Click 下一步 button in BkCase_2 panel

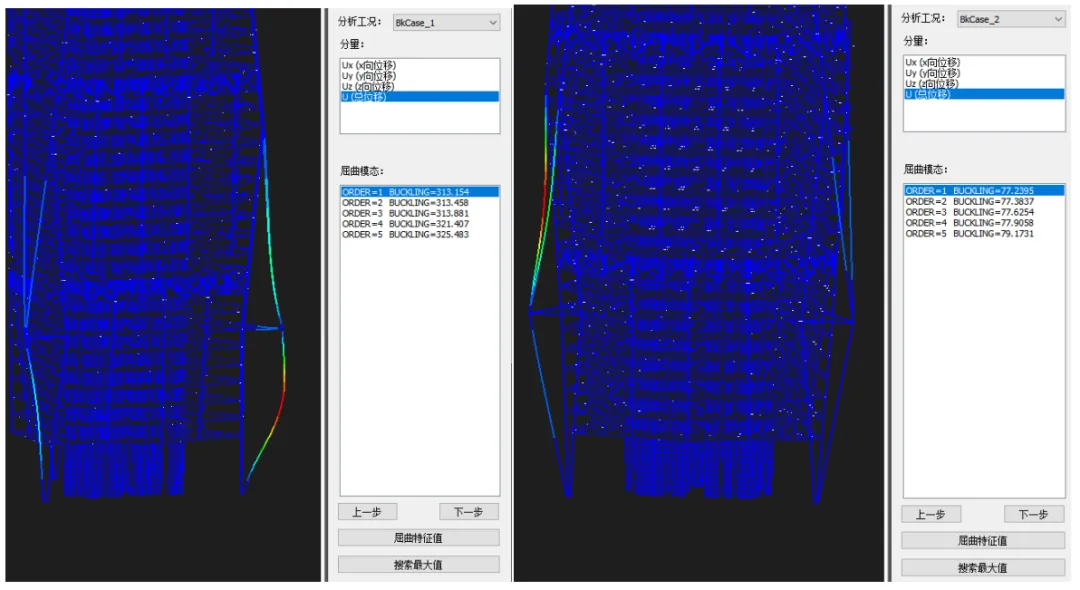point(1033,514)
